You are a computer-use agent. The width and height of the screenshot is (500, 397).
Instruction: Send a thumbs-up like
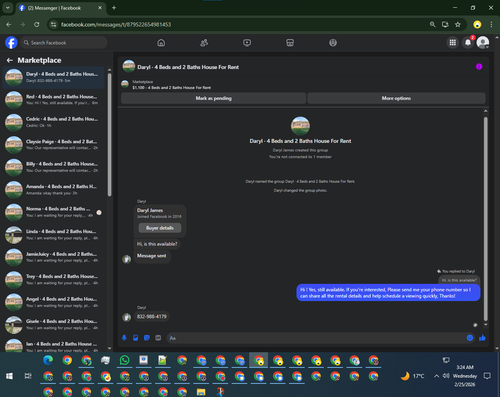[482, 338]
